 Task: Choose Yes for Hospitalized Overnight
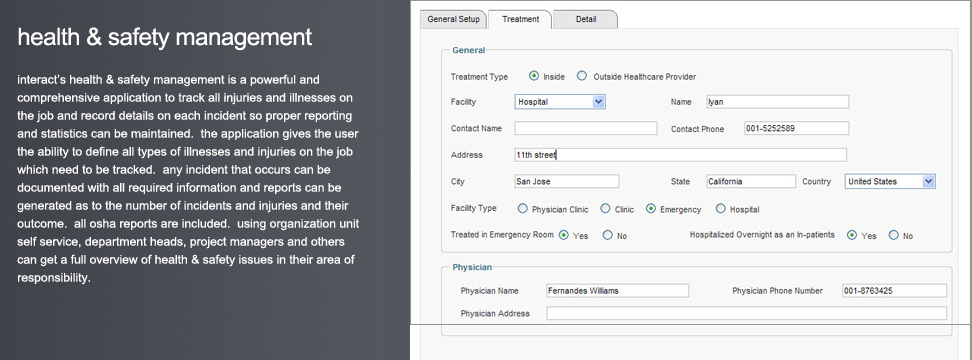pyautogui.click(x=852, y=235)
